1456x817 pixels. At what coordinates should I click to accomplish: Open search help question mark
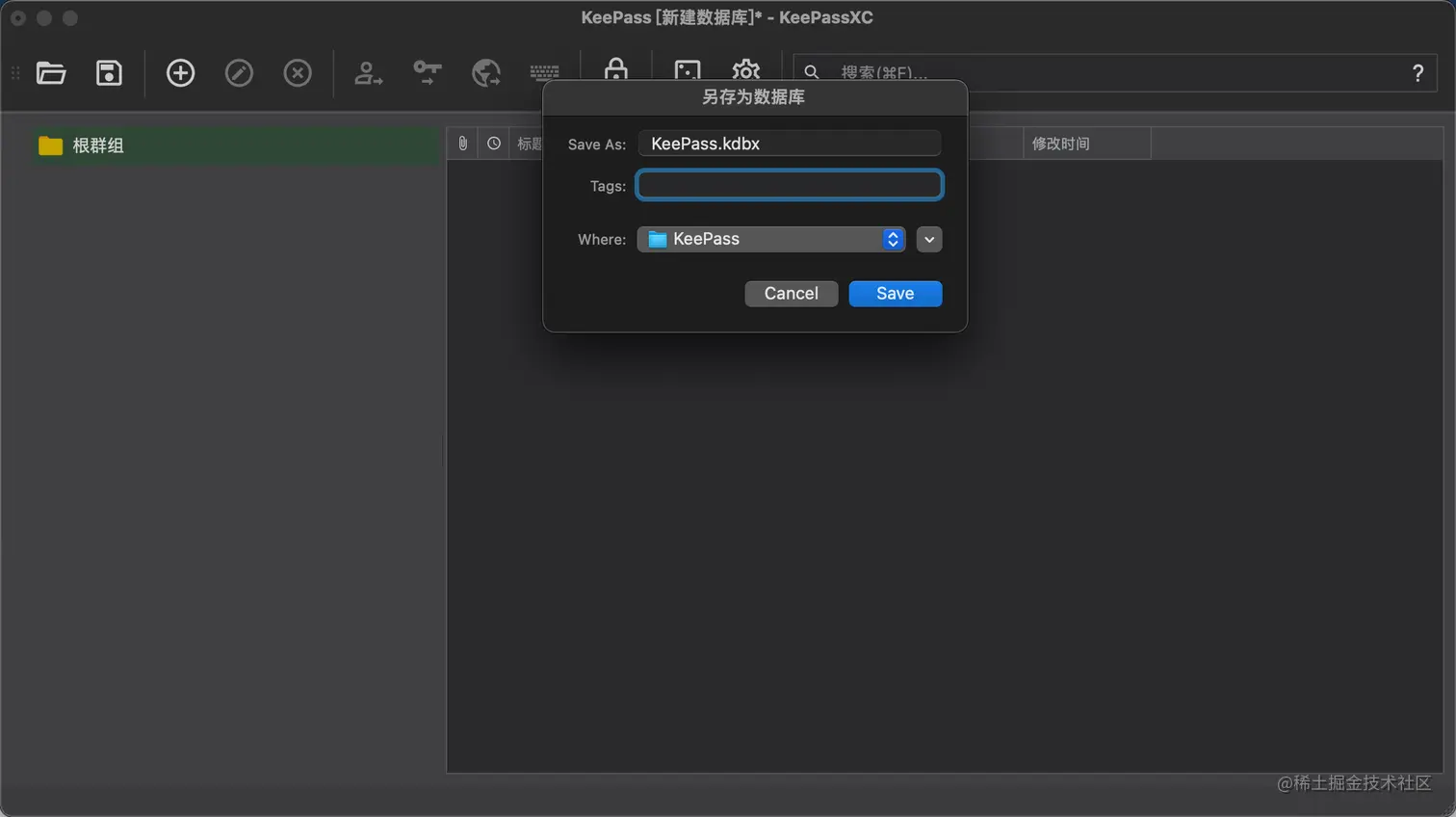[1417, 73]
